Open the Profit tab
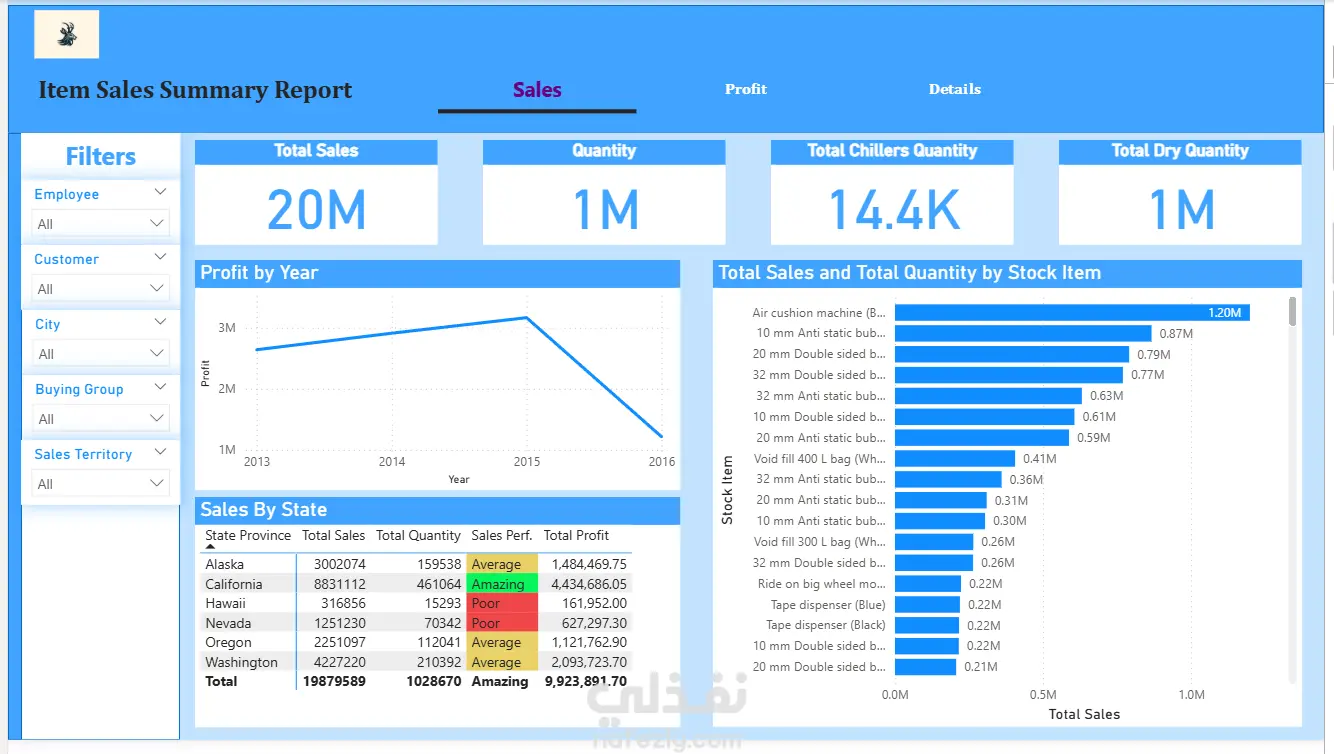 [746, 89]
